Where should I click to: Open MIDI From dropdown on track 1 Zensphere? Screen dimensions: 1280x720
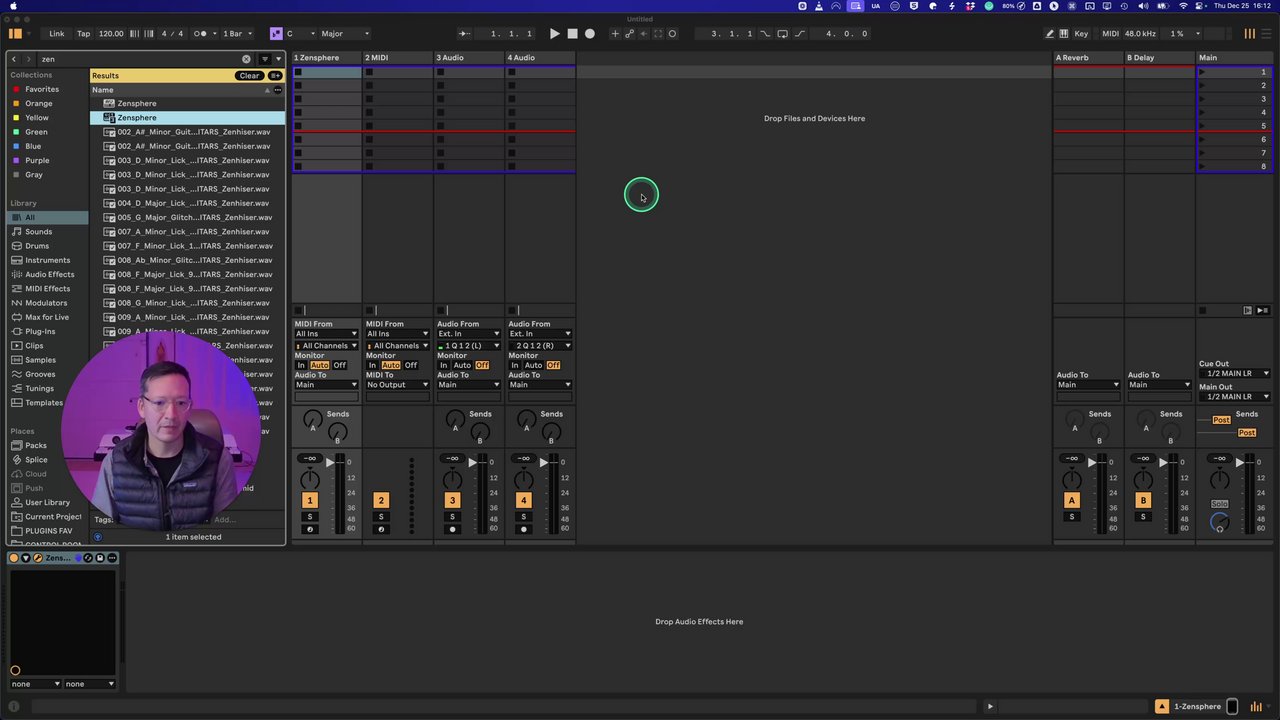tap(326, 334)
